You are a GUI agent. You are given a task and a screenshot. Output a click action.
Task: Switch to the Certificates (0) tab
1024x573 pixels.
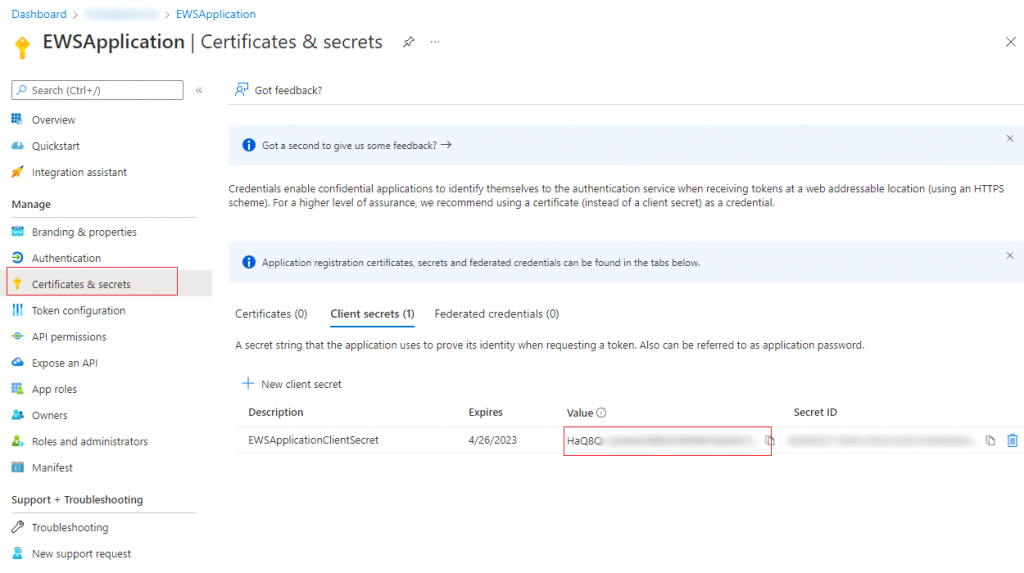[271, 314]
